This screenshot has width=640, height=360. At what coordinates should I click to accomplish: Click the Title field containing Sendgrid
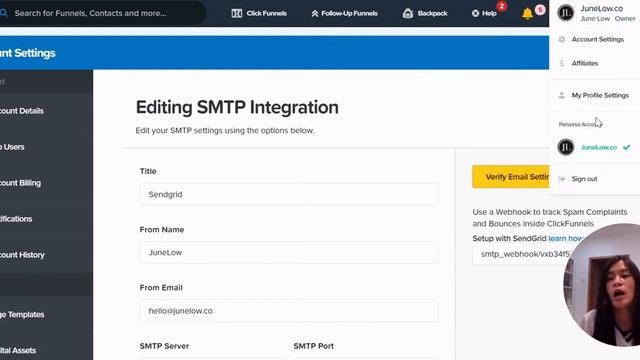point(289,194)
